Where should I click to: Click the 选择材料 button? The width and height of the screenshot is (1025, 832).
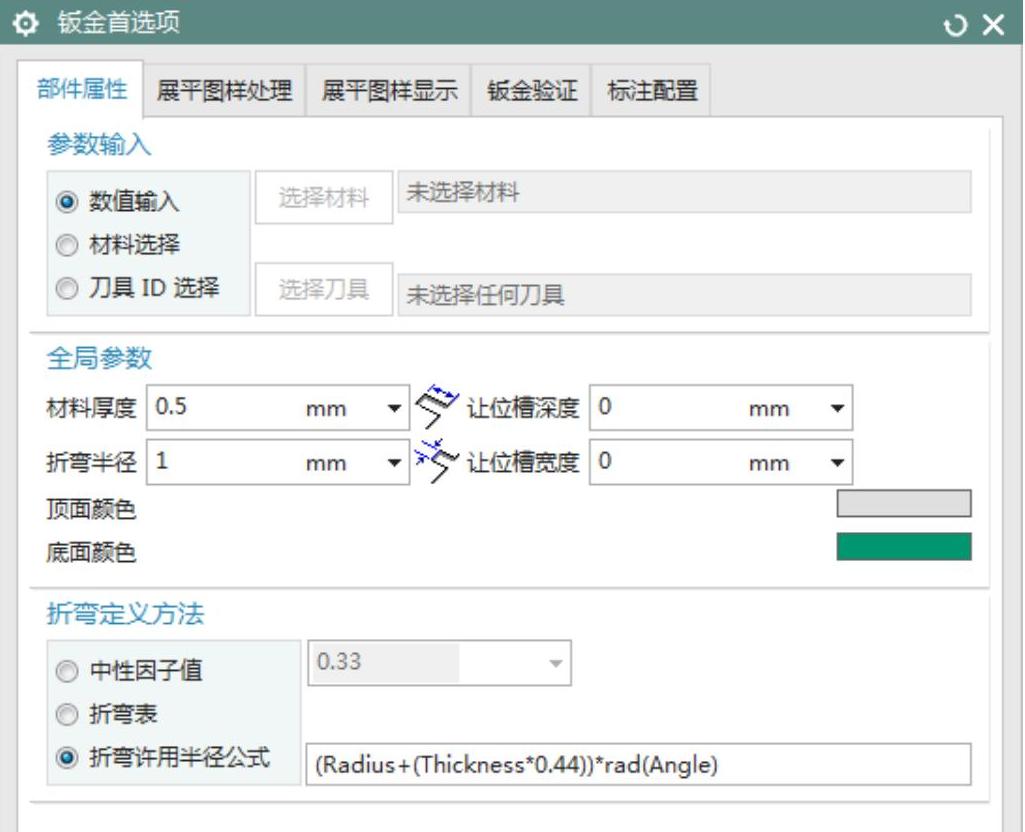pos(324,197)
